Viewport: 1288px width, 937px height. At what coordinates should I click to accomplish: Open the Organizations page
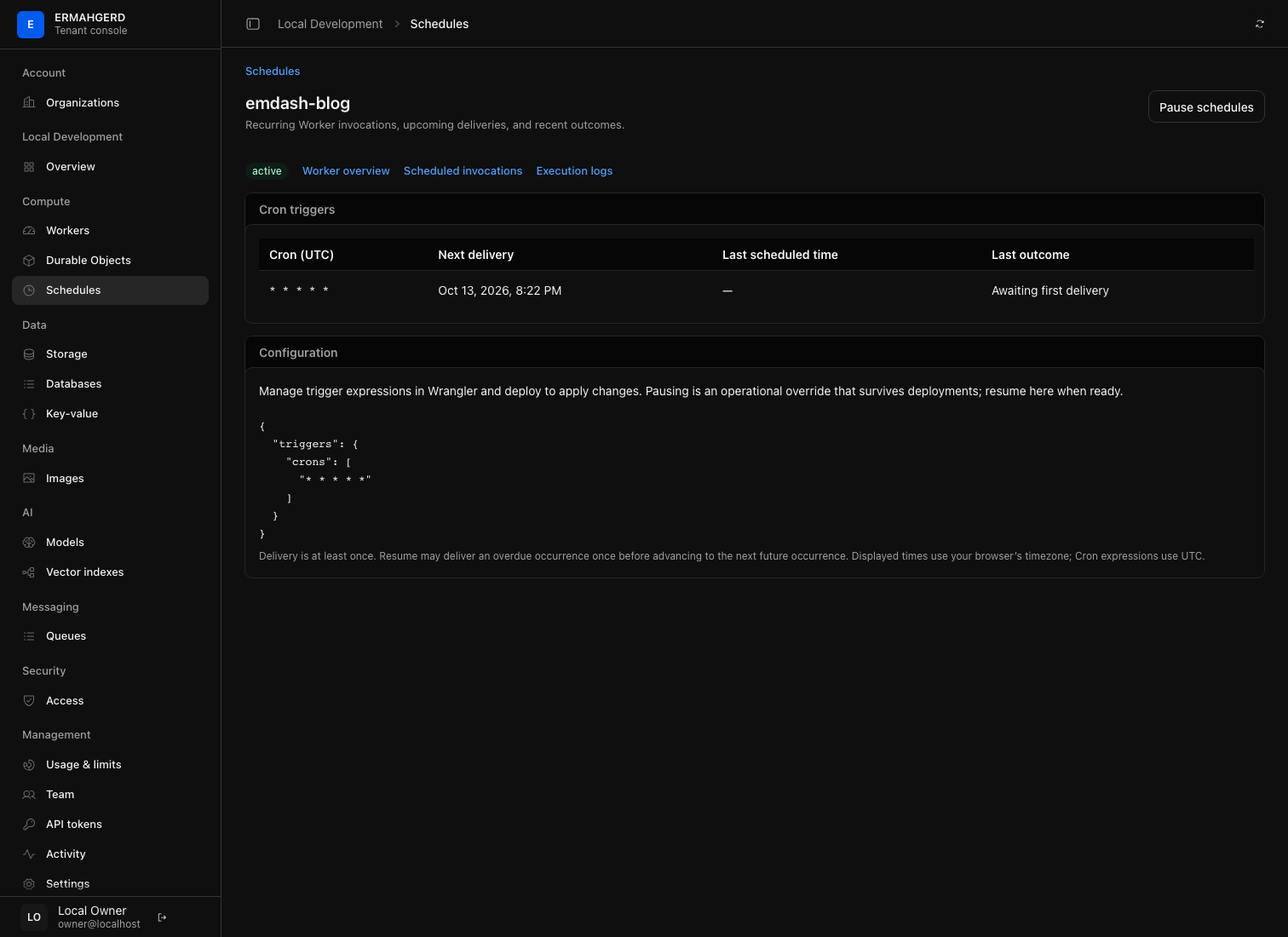click(x=111, y=103)
